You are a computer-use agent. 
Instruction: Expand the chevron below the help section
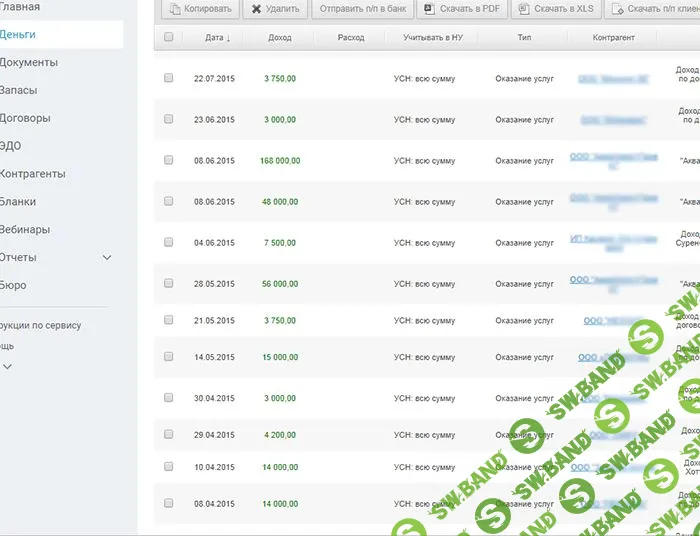[8, 367]
